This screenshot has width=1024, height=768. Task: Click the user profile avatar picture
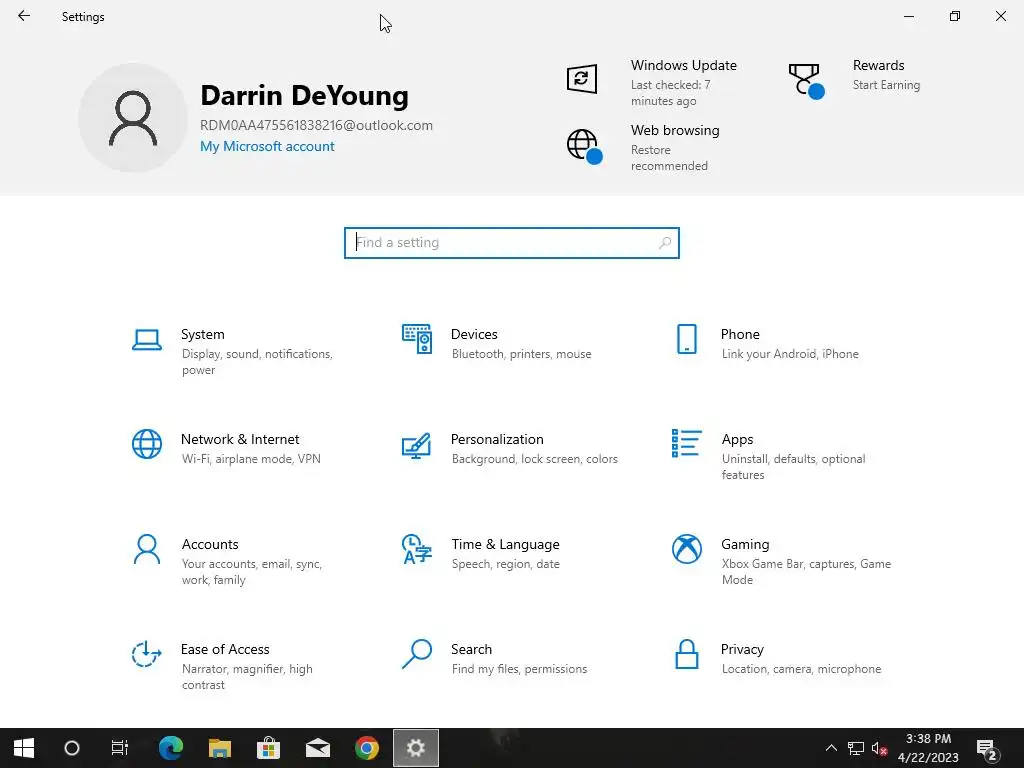click(133, 118)
